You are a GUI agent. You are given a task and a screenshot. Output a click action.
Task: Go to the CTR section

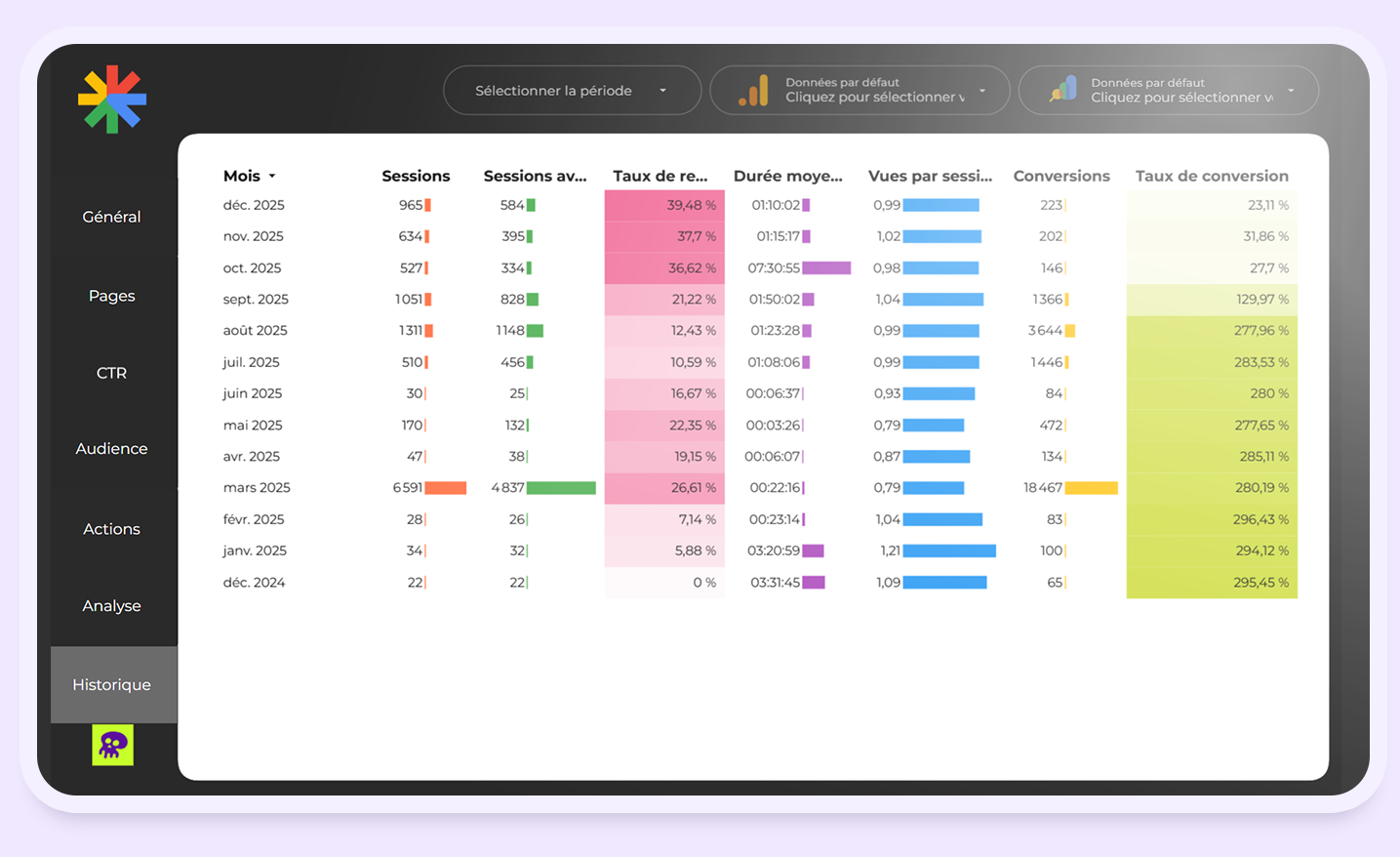click(x=111, y=373)
